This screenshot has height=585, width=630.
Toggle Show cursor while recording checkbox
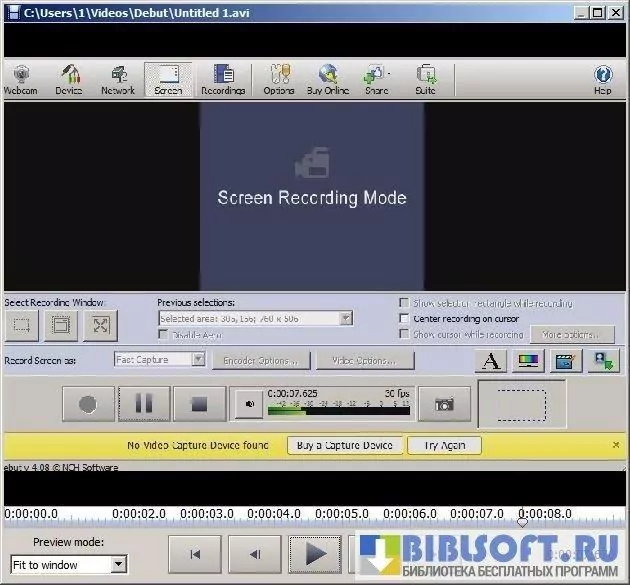click(x=404, y=334)
